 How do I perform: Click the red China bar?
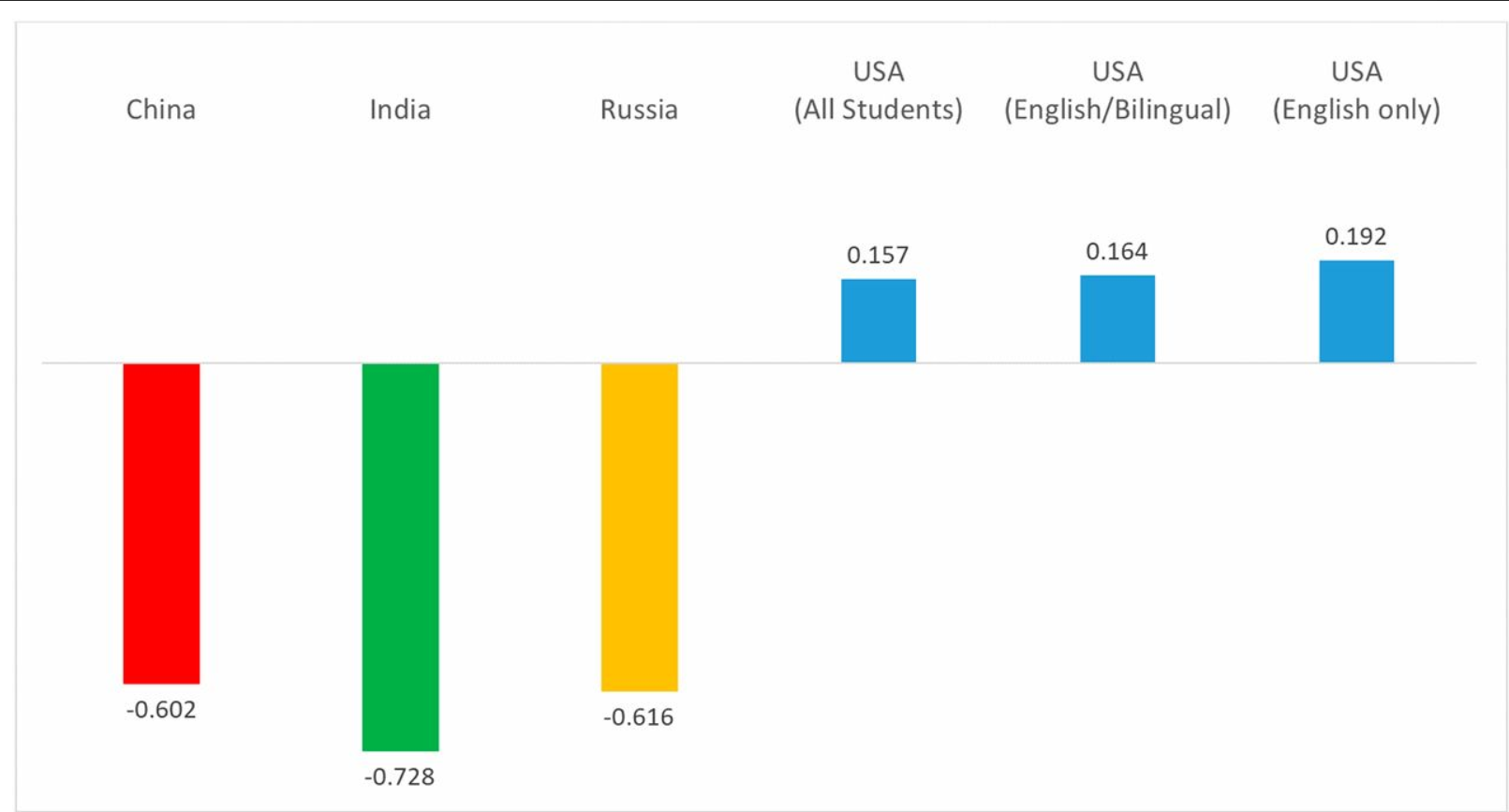tap(161, 523)
